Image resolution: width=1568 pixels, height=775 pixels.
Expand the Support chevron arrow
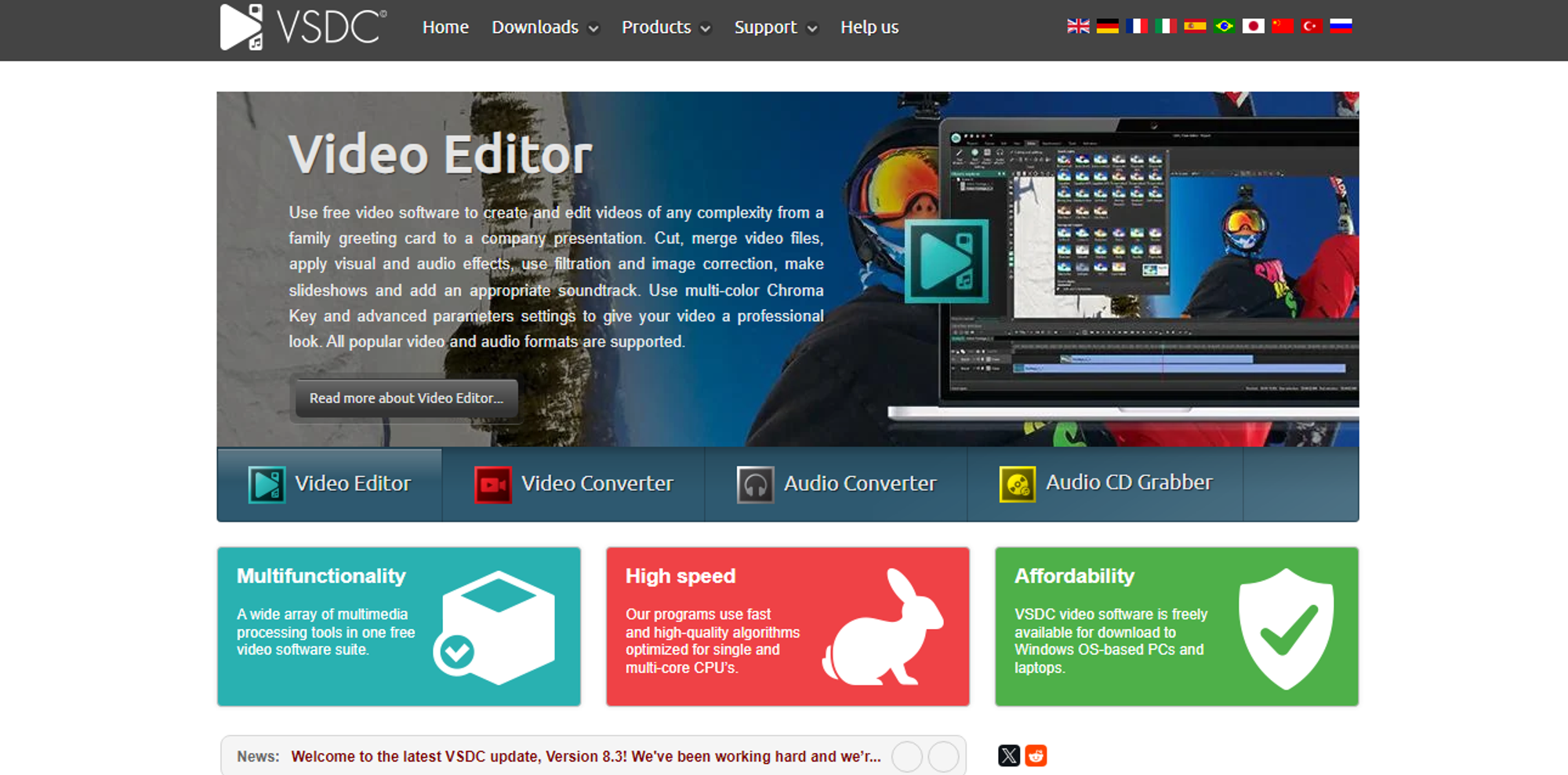[812, 29]
